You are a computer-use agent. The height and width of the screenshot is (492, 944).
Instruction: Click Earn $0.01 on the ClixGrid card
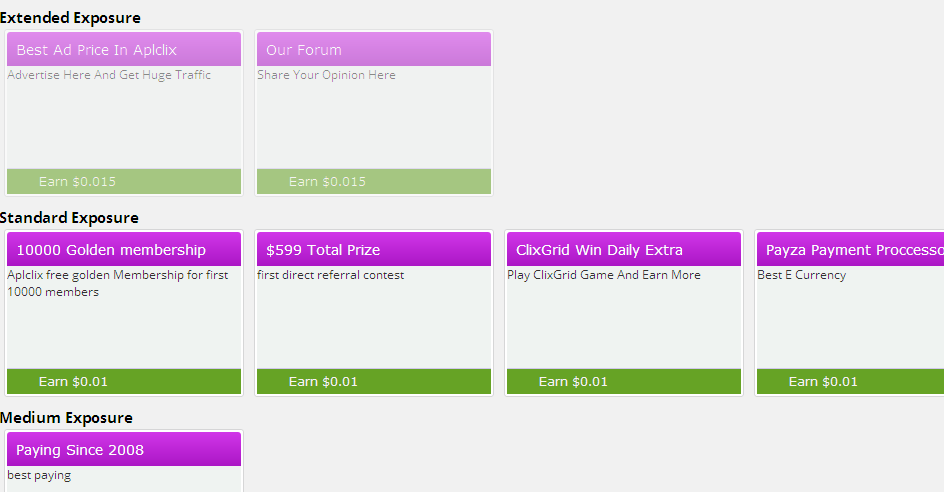pyautogui.click(x=573, y=382)
